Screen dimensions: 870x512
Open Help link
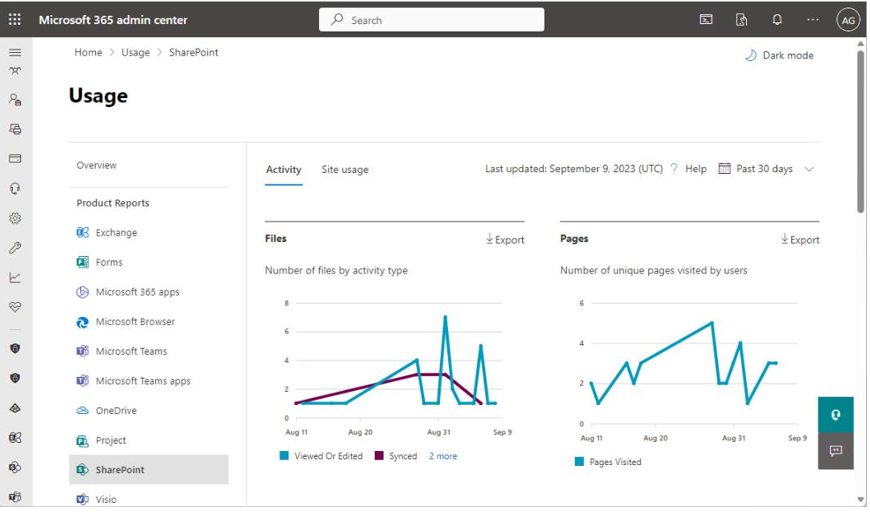(696, 169)
